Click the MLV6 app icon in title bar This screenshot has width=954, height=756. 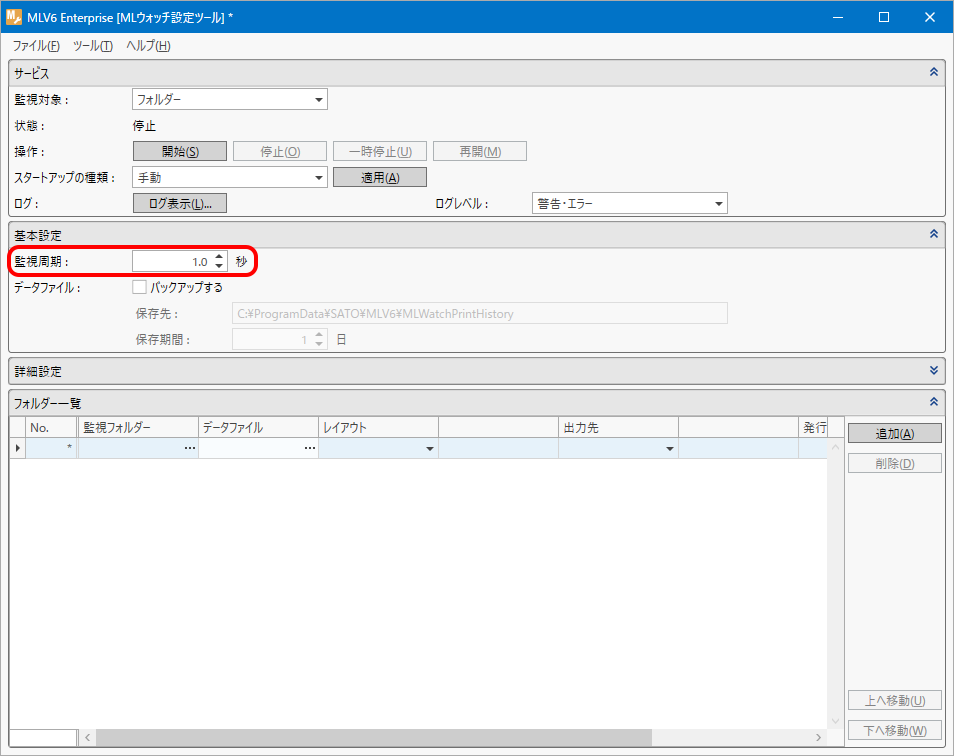point(13,17)
